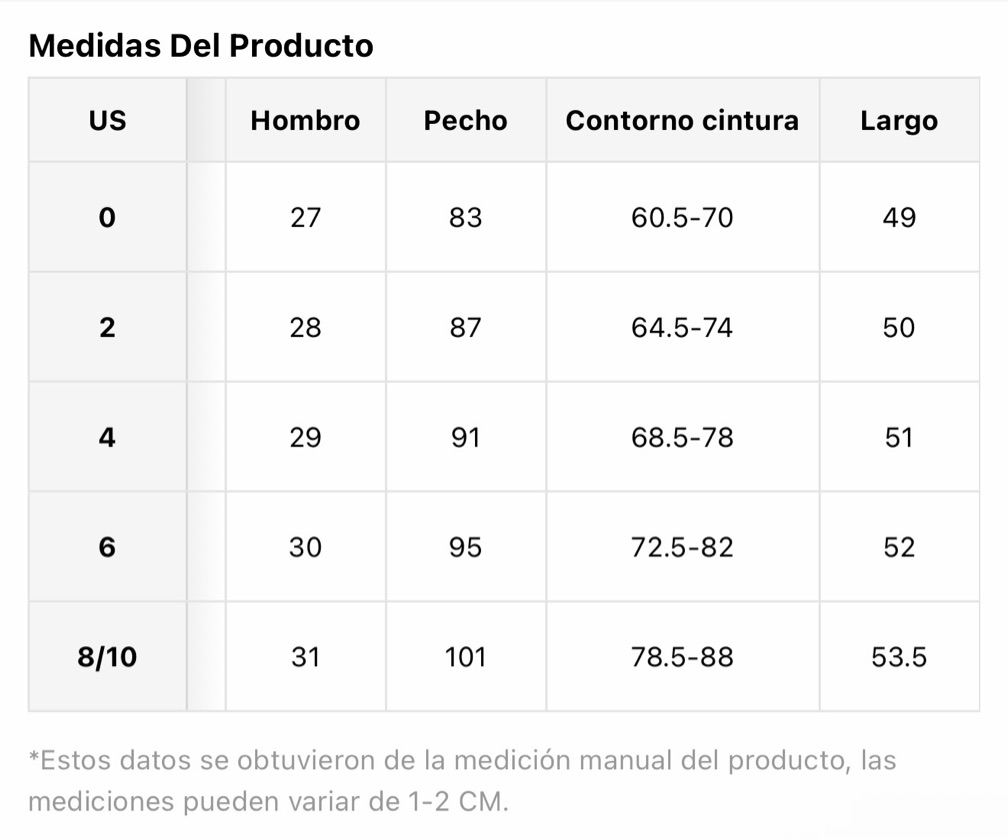Click the manual measurement disclaimer note
The width and height of the screenshot is (1008, 839).
point(462,780)
